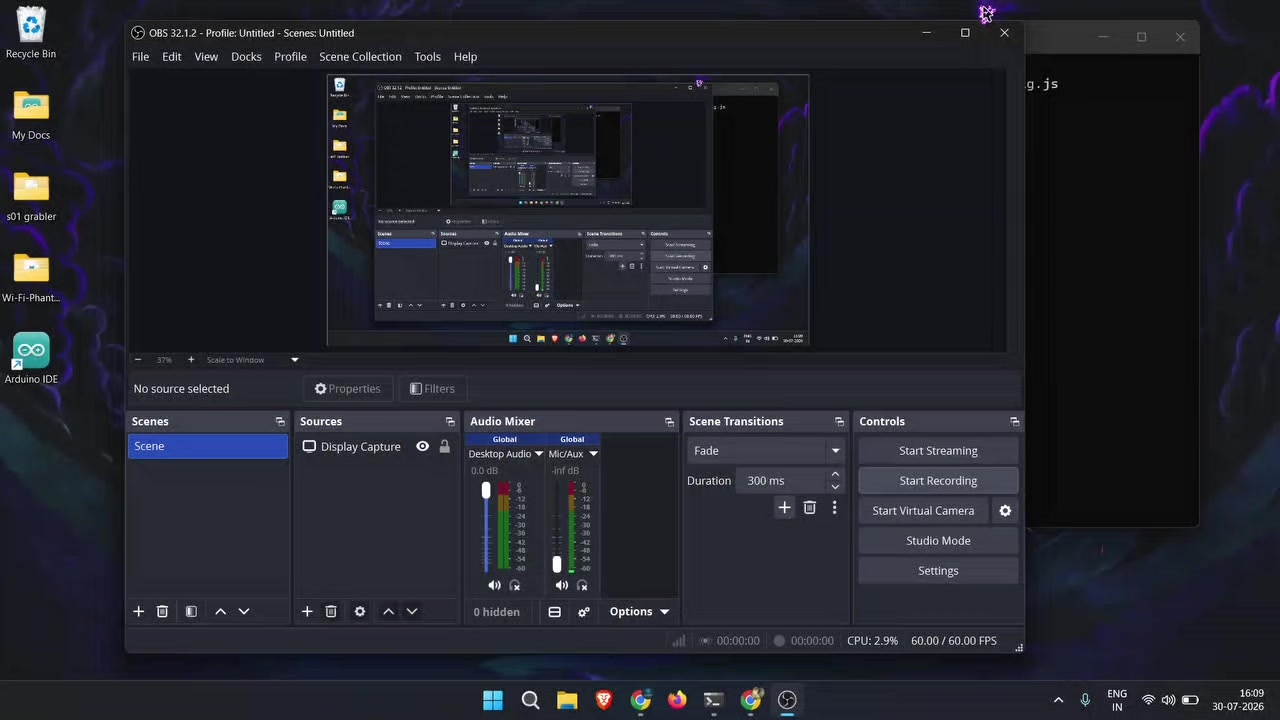Increase transition duration with the up arrow
Screen dimensions: 1280x720
(x=836, y=474)
